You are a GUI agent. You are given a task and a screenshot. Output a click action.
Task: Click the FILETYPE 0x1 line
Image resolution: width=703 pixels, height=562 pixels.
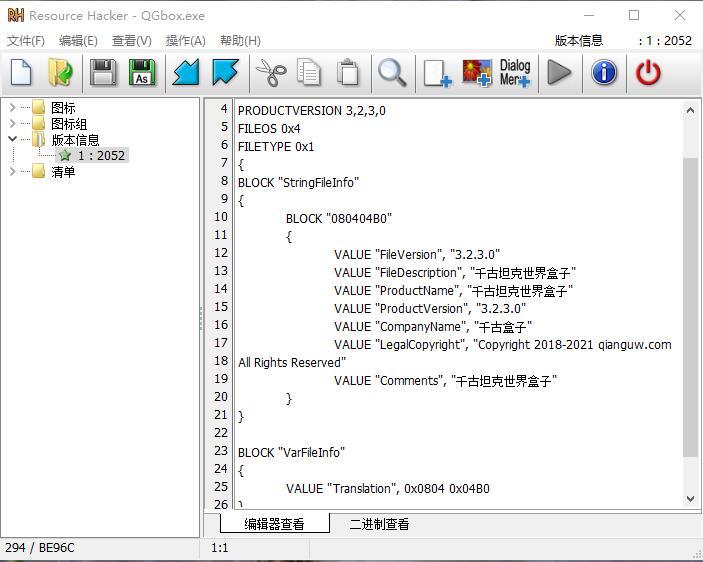coord(276,147)
